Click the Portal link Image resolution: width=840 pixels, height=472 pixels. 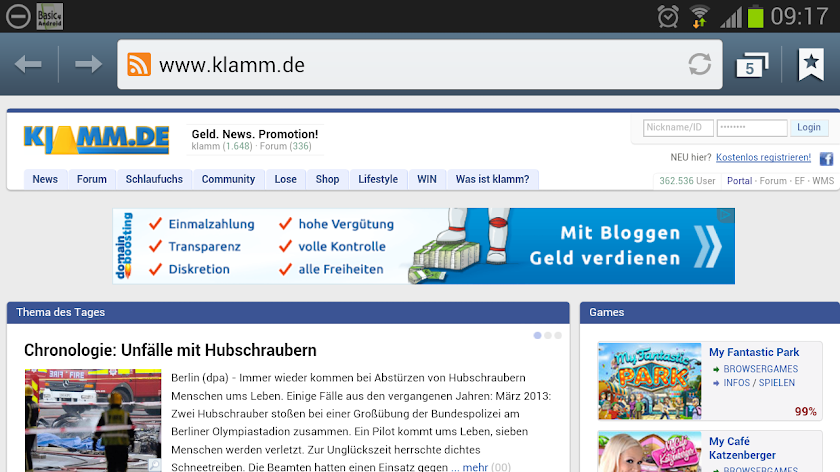coord(739,181)
